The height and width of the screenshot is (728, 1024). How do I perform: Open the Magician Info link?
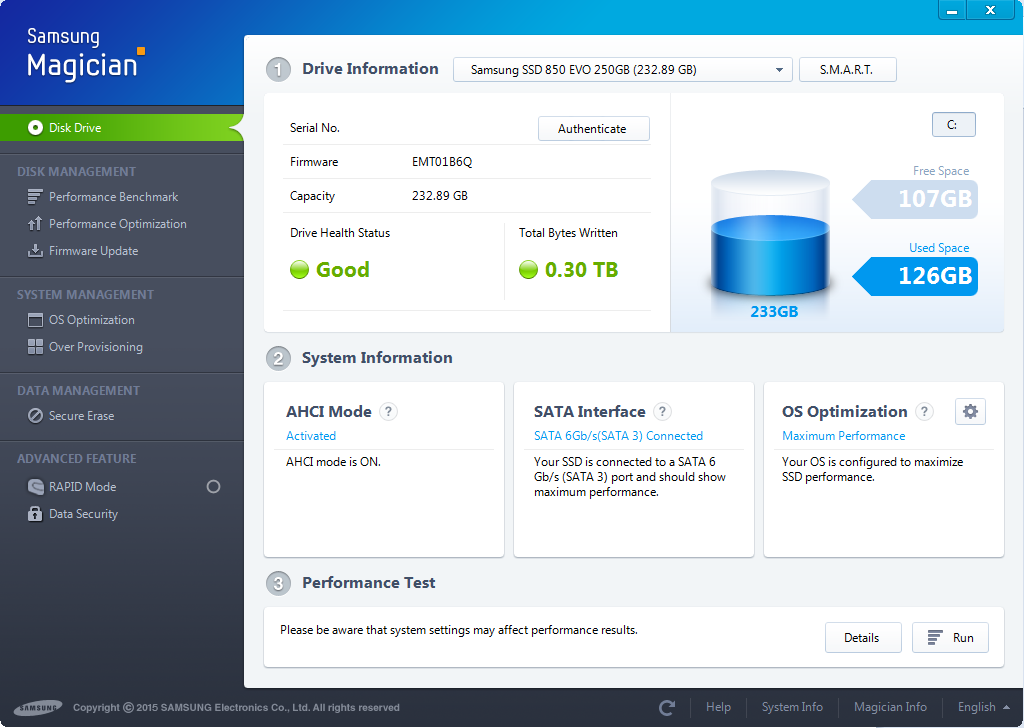890,707
